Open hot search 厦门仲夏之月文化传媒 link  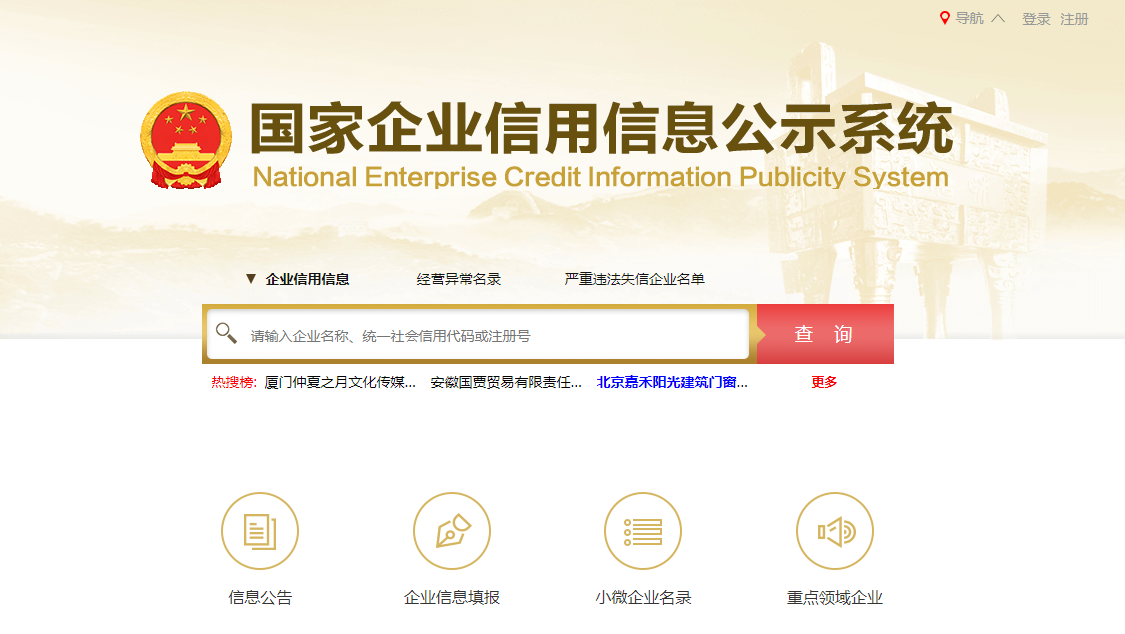click(340, 382)
